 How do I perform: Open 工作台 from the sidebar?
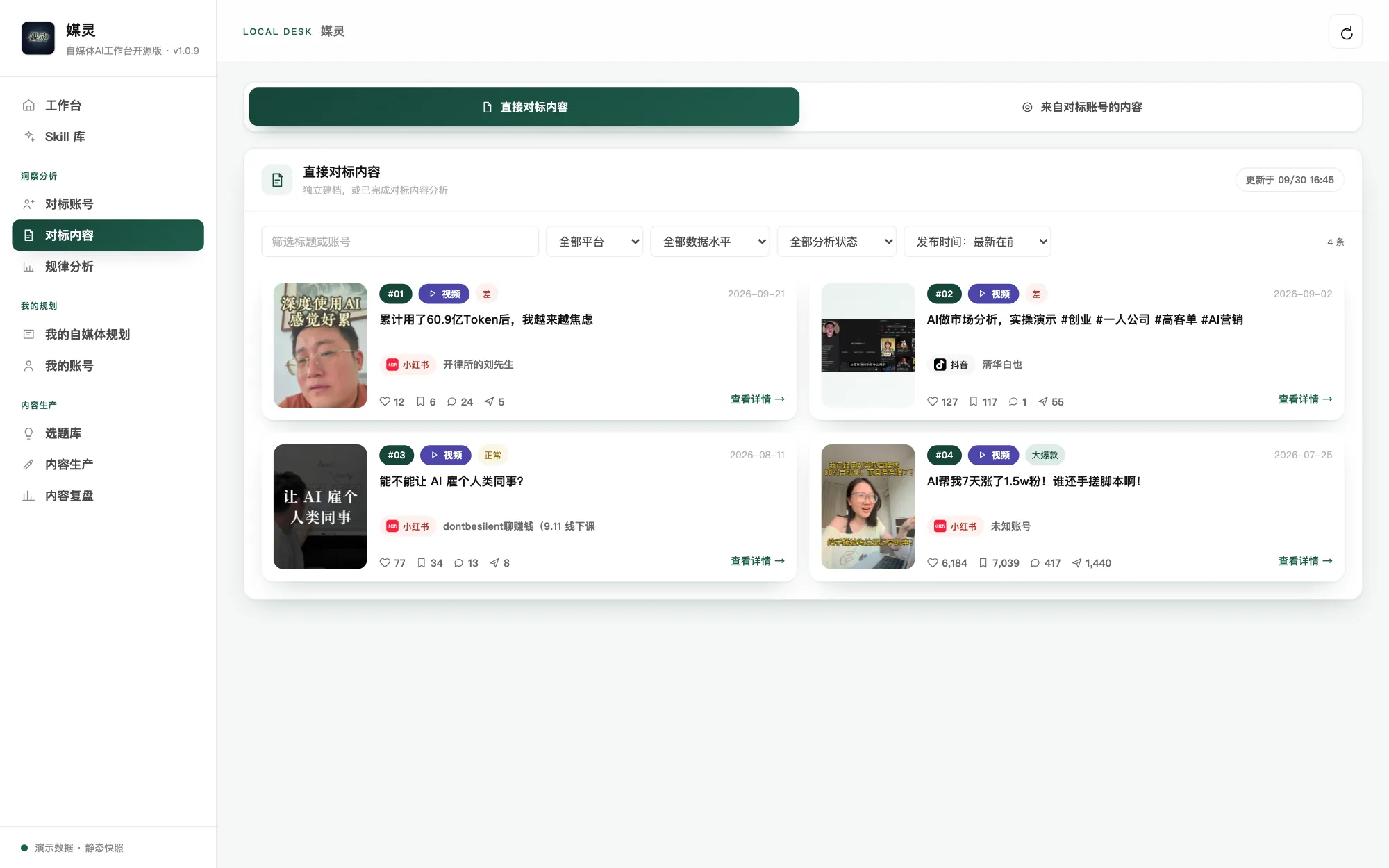108,106
